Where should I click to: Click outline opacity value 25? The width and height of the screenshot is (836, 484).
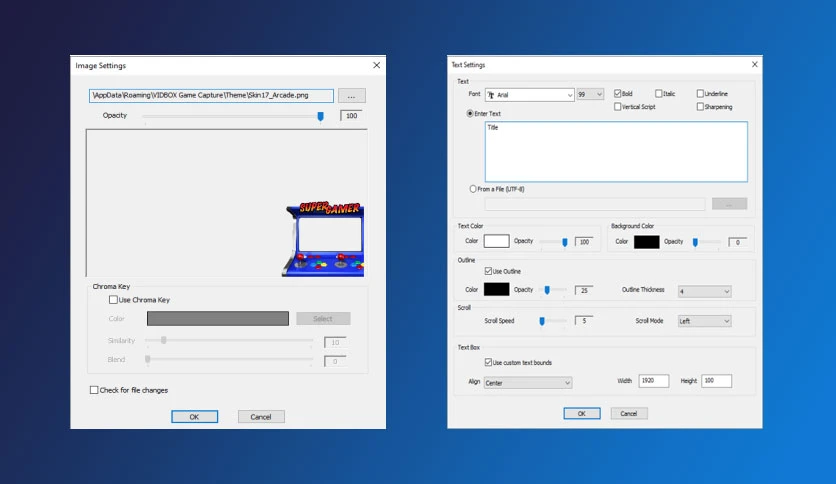[x=584, y=291]
